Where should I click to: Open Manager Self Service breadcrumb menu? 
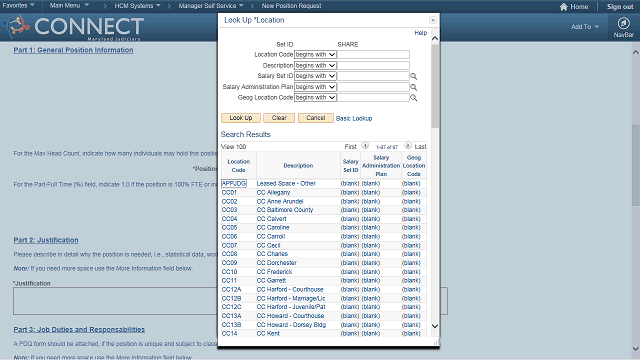211,6
